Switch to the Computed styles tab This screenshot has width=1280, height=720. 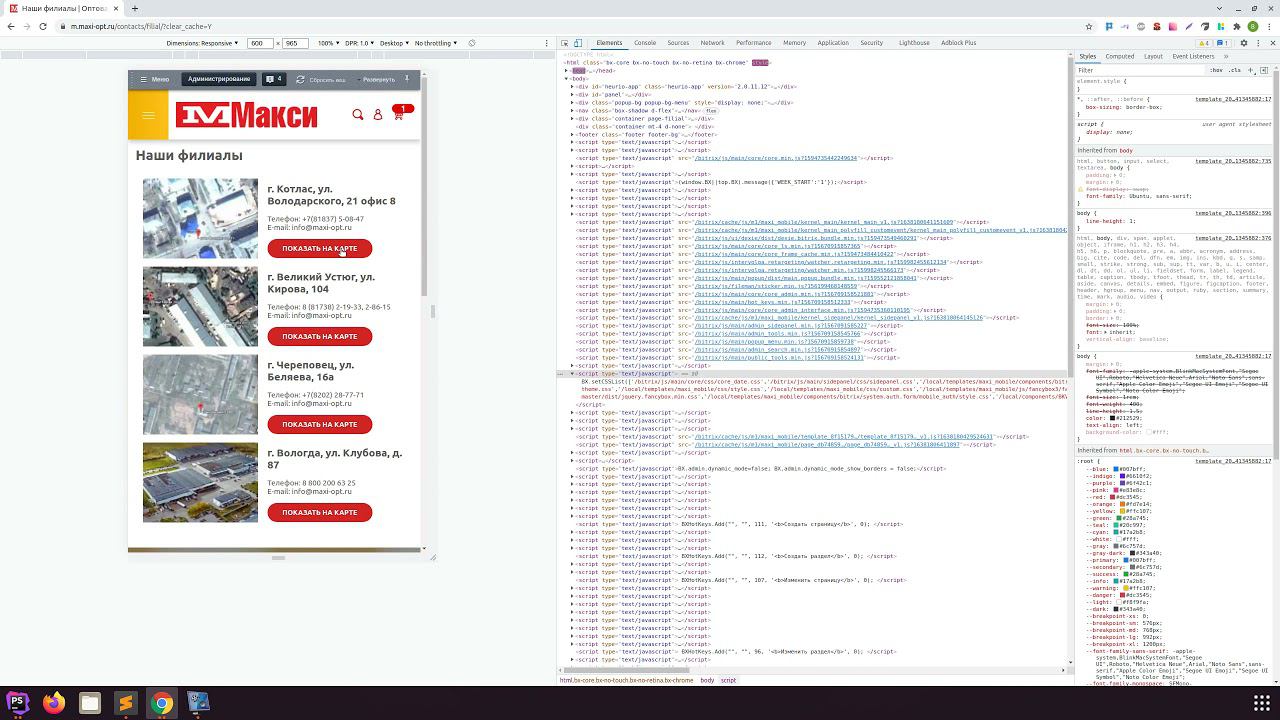coord(1120,56)
